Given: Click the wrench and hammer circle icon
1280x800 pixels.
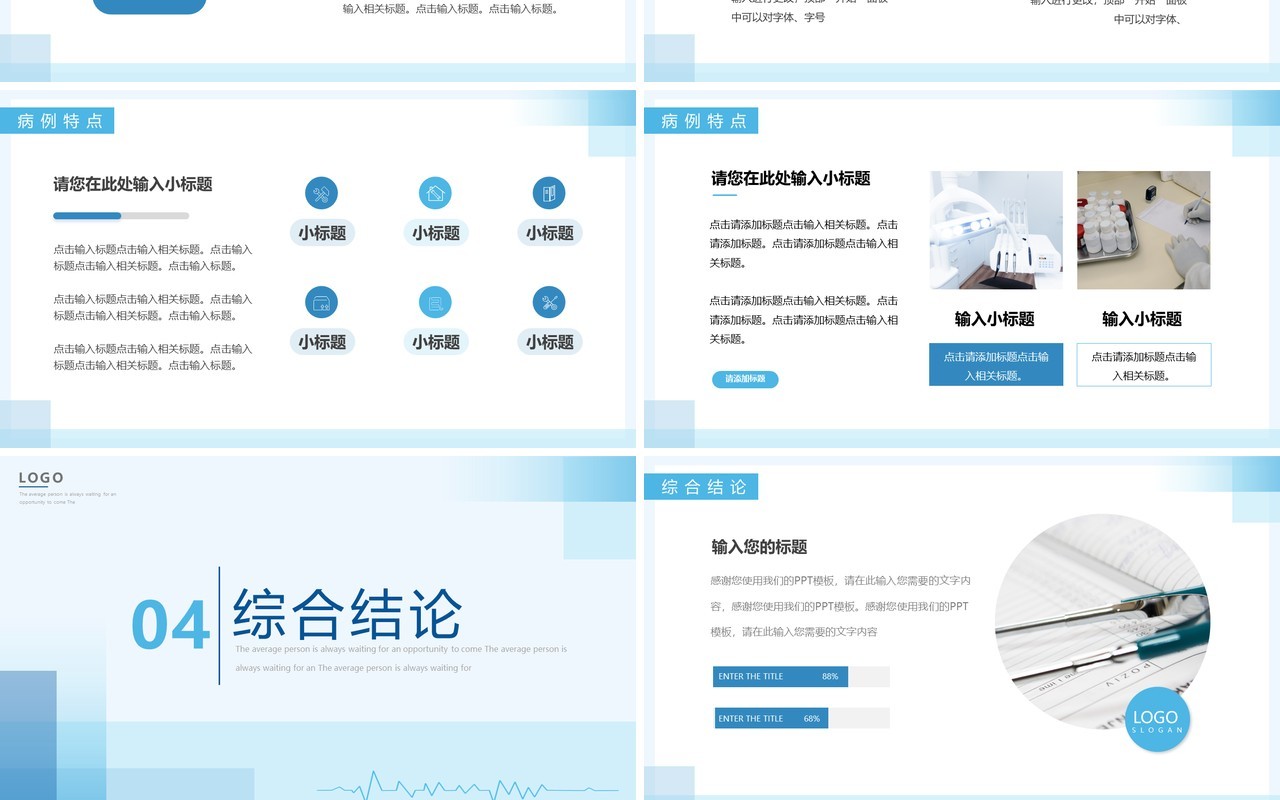Looking at the screenshot, I should pos(321,193).
